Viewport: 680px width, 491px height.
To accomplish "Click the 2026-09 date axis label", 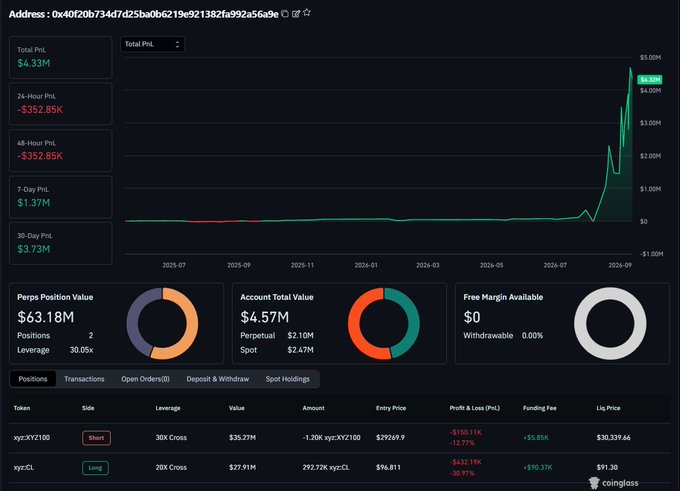I will coord(620,265).
